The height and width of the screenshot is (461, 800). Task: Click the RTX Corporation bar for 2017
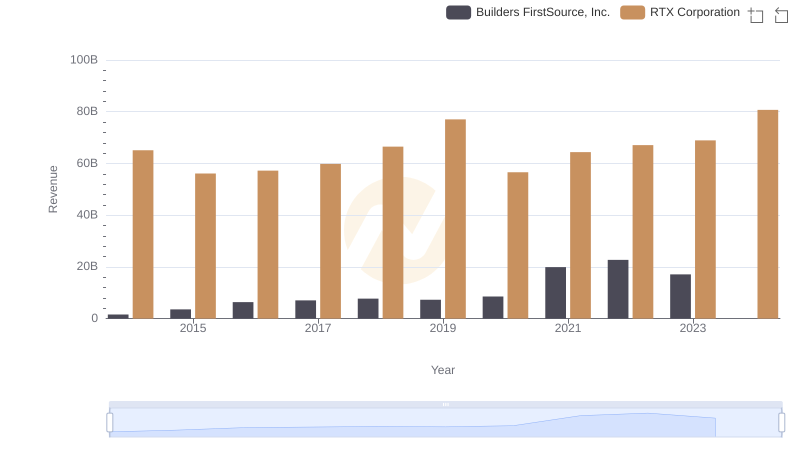point(330,241)
